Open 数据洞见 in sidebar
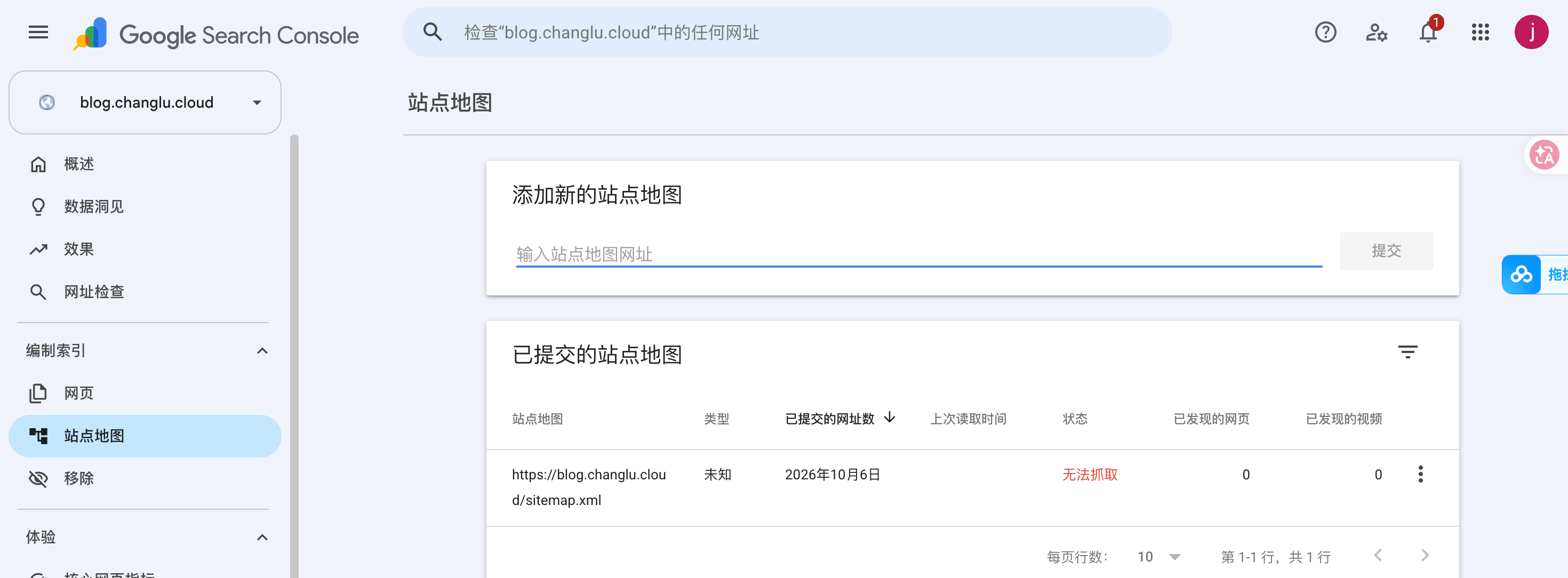 [145, 207]
